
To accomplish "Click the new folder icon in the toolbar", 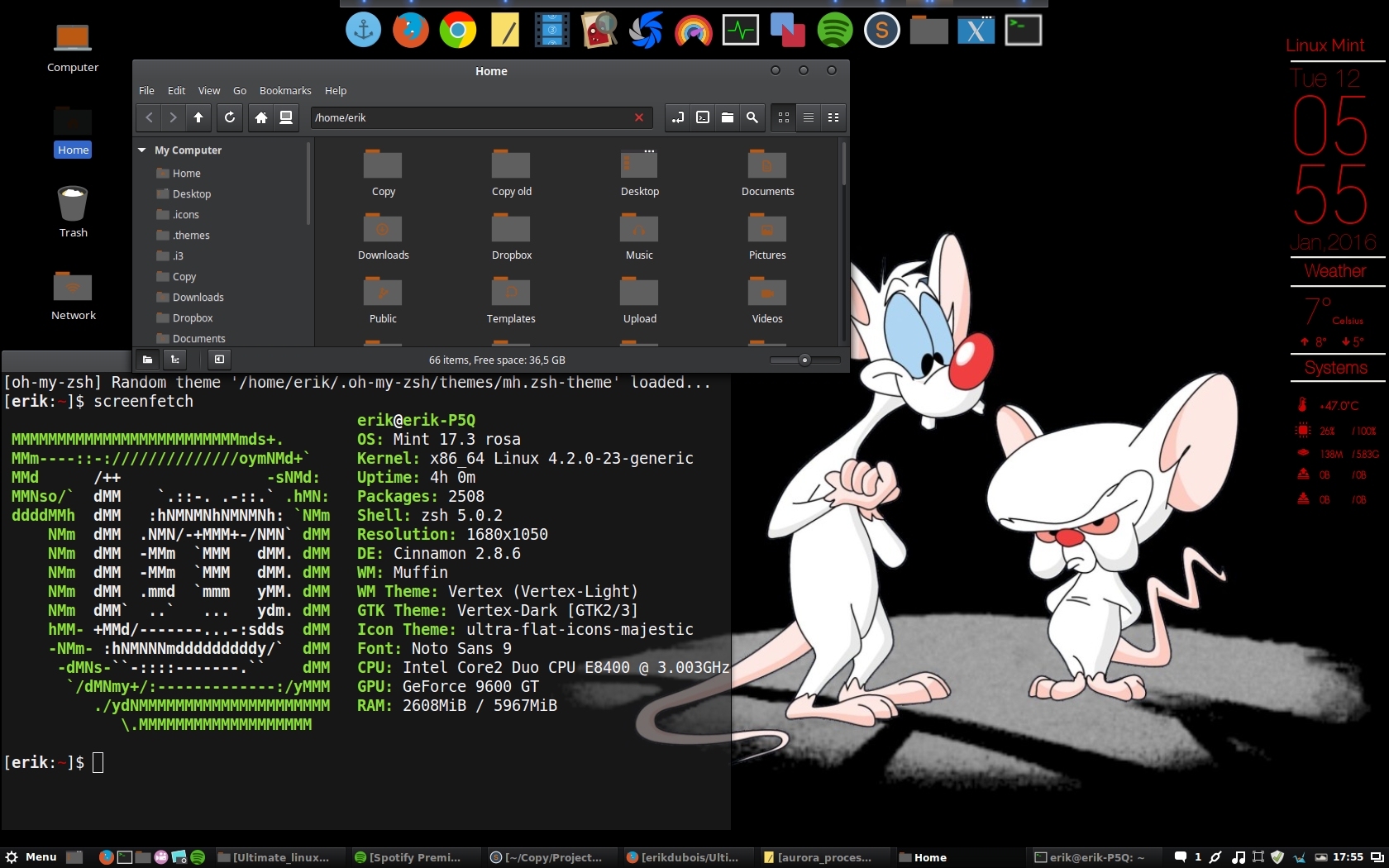I will 728,117.
